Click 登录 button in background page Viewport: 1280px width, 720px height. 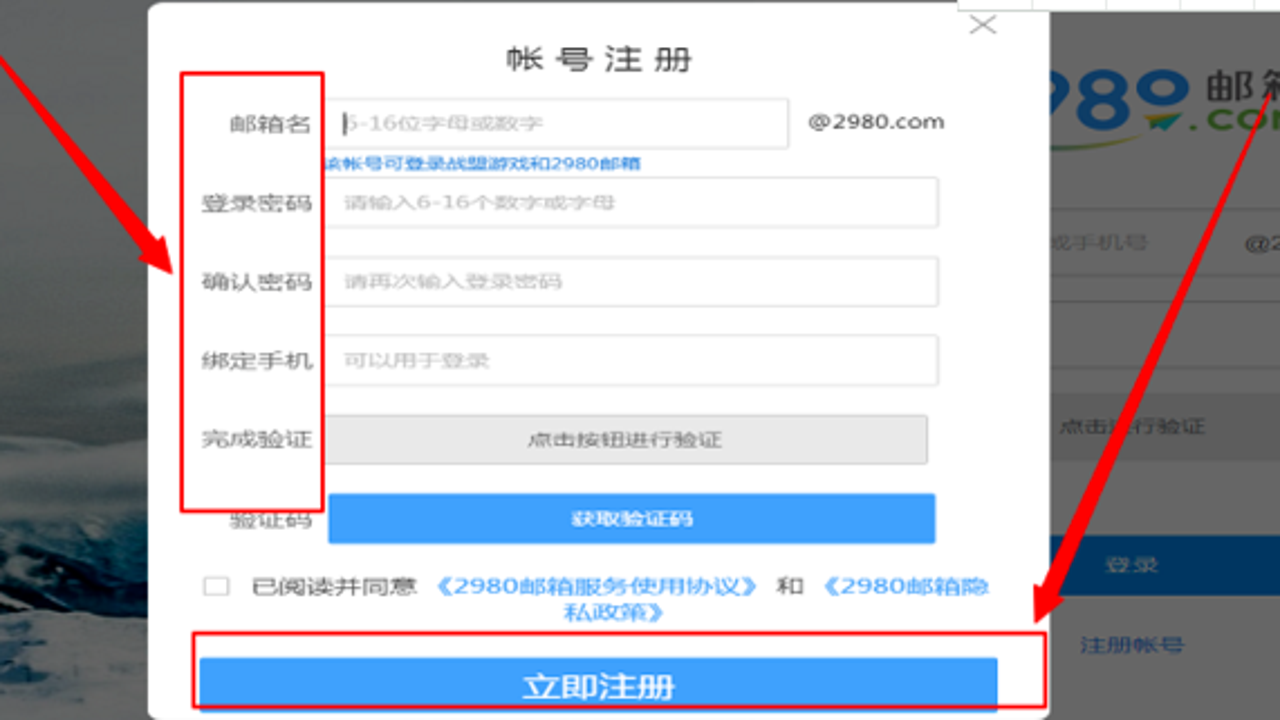[x=1165, y=565]
